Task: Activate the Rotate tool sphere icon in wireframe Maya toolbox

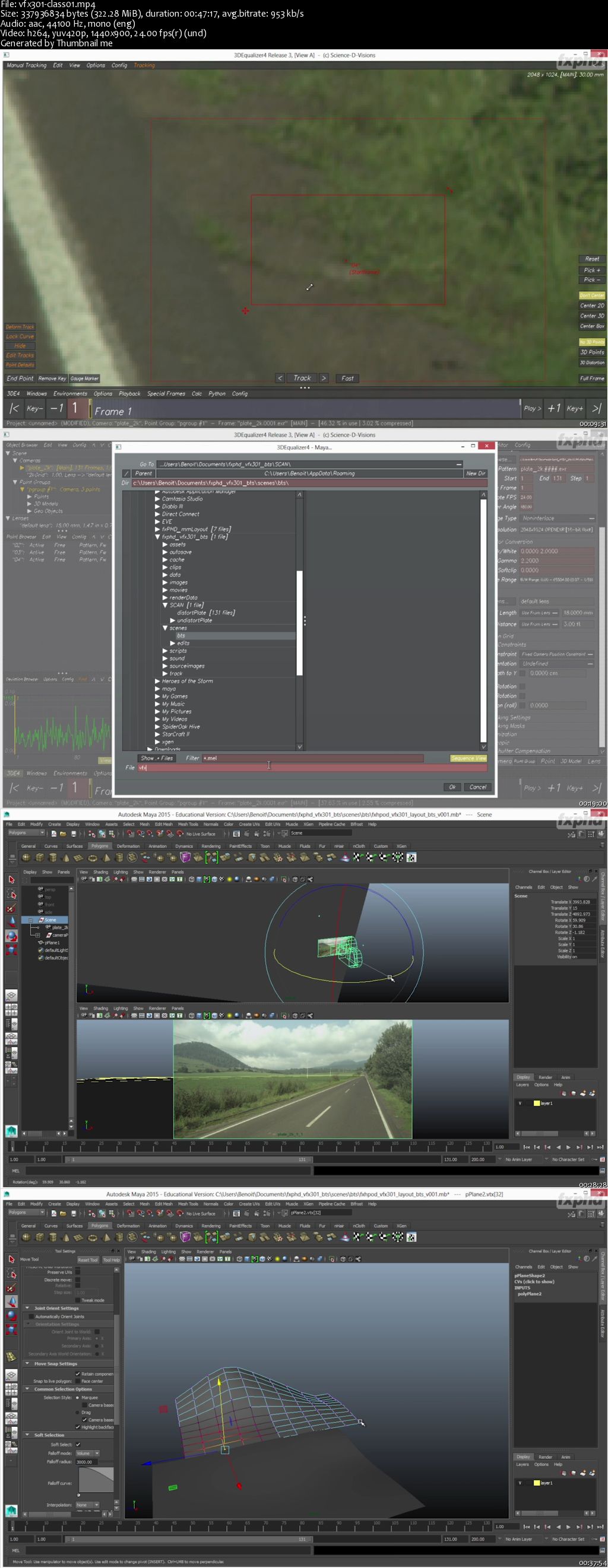Action: [11, 1315]
